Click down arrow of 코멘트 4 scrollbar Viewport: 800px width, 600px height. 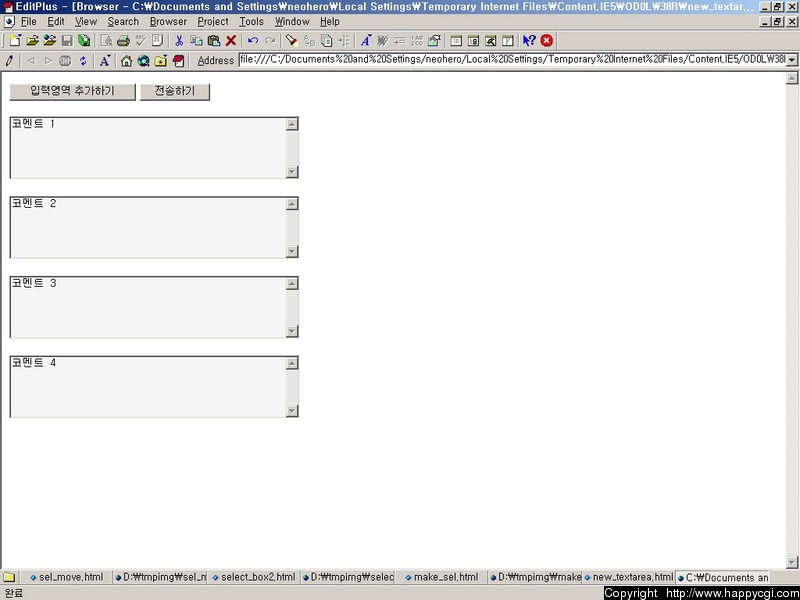[292, 410]
